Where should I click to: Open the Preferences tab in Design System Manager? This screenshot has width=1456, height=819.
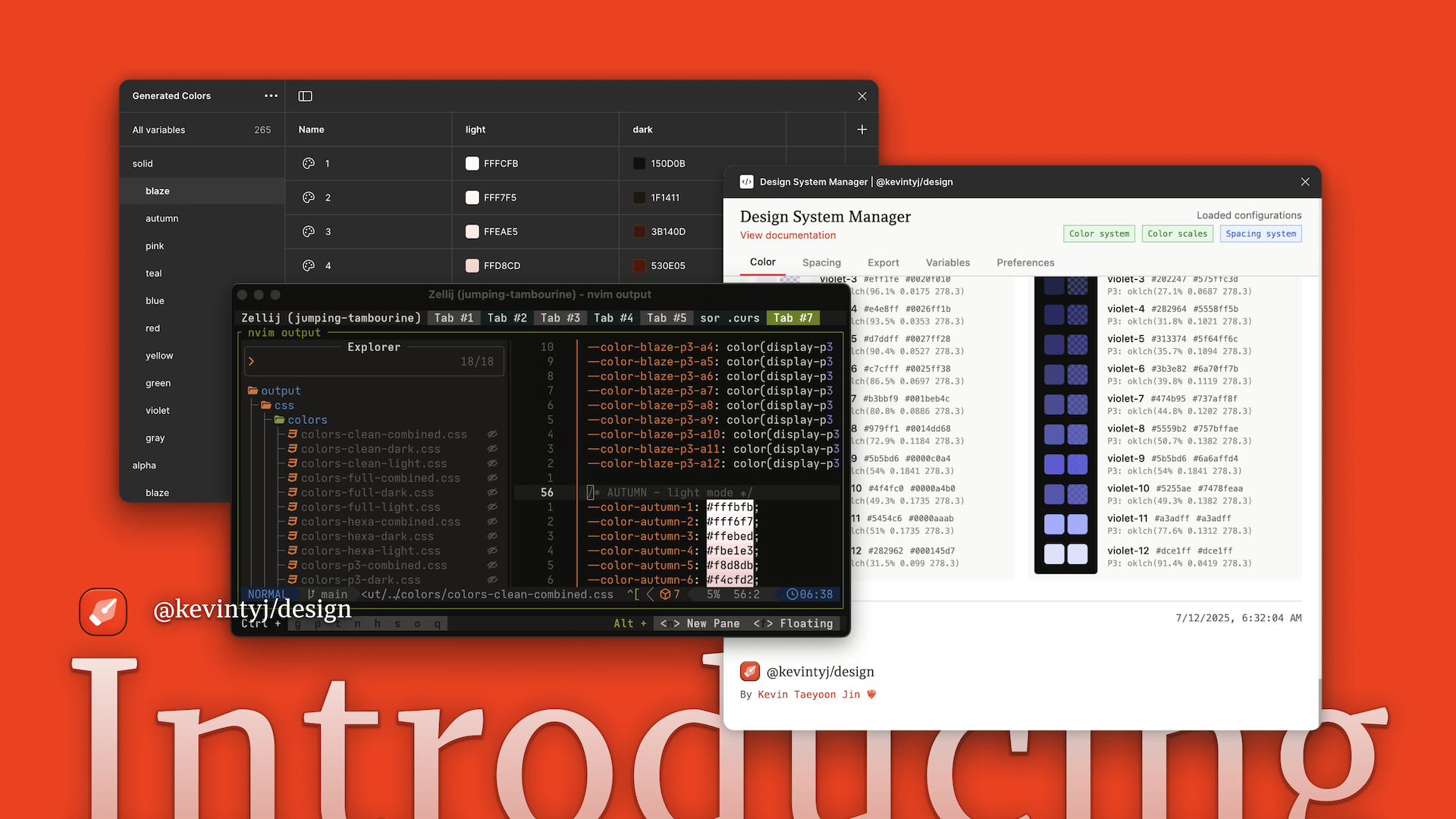pos(1025,262)
